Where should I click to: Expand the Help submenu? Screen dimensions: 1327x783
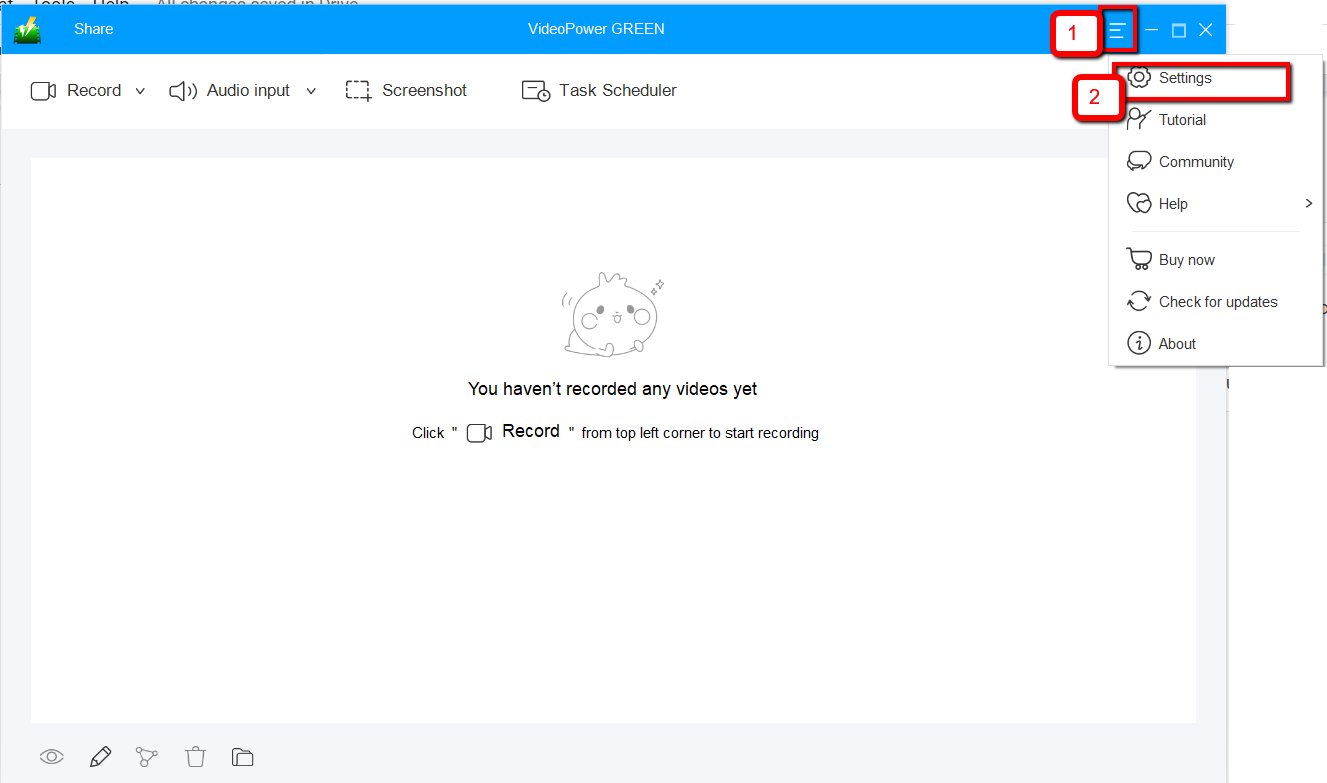(1308, 203)
